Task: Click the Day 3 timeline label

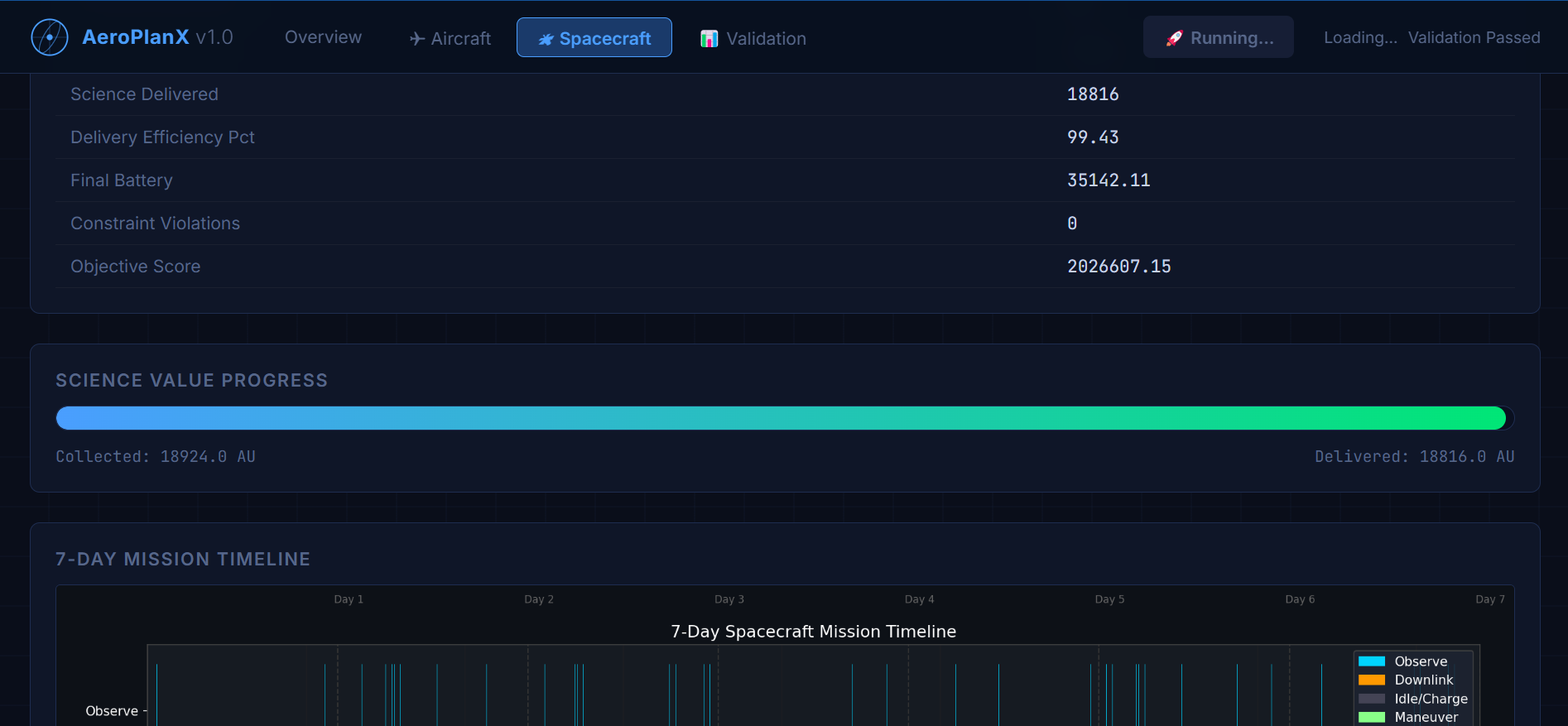Action: pyautogui.click(x=729, y=599)
